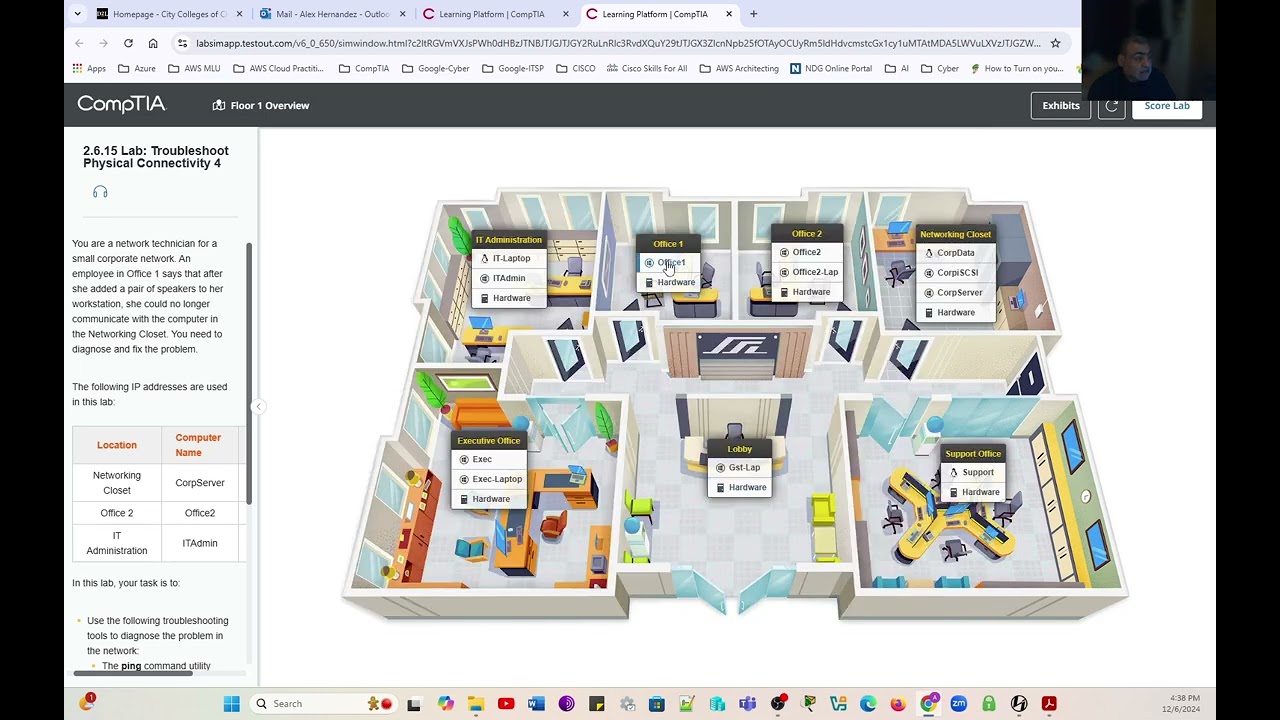Open Hardware view for Office 2

point(805,292)
